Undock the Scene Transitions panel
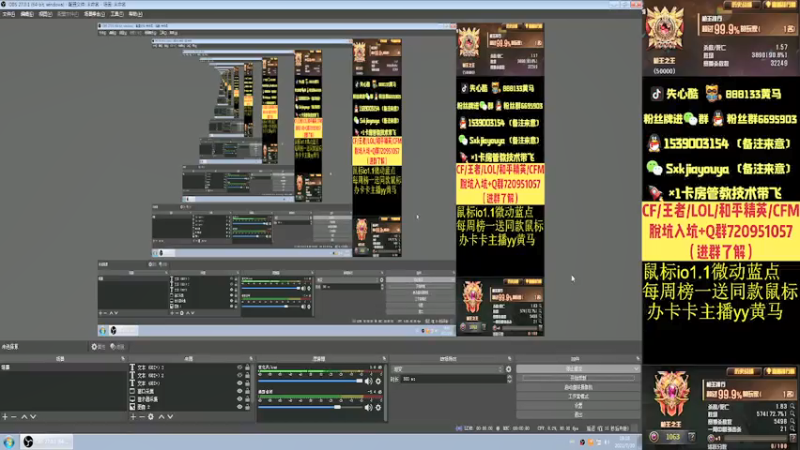Viewport: 800px width, 450px height. click(509, 359)
